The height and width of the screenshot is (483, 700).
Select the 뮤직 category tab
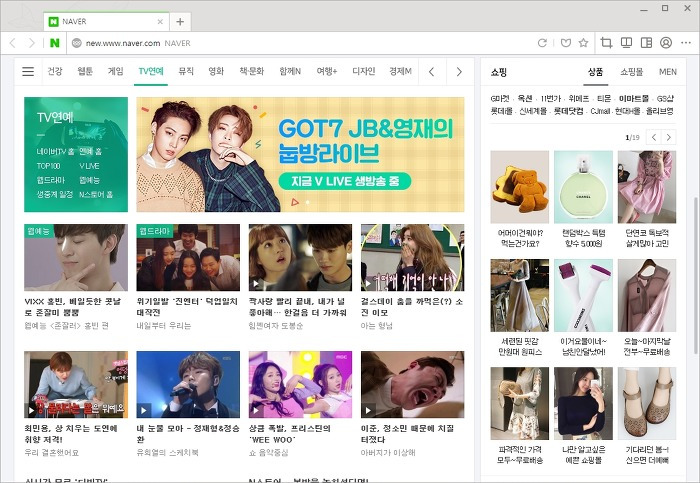point(186,71)
